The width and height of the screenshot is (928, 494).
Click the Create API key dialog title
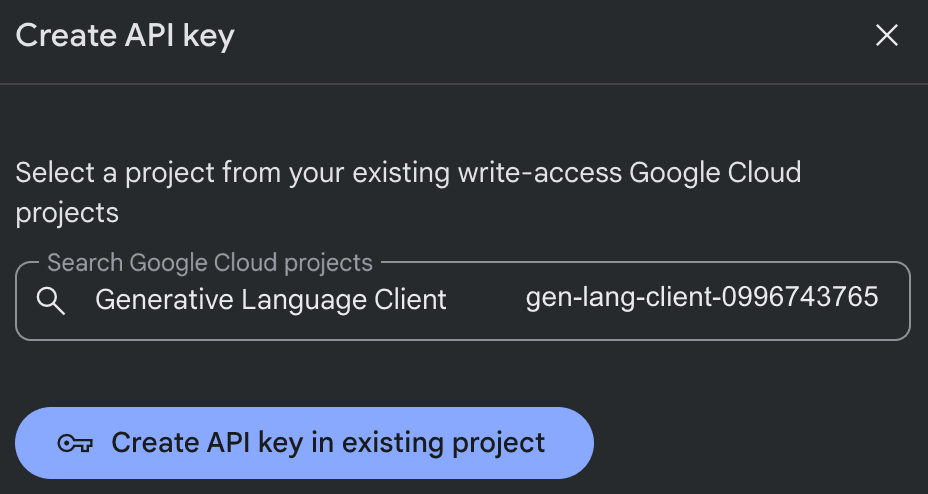pyautogui.click(x=125, y=36)
